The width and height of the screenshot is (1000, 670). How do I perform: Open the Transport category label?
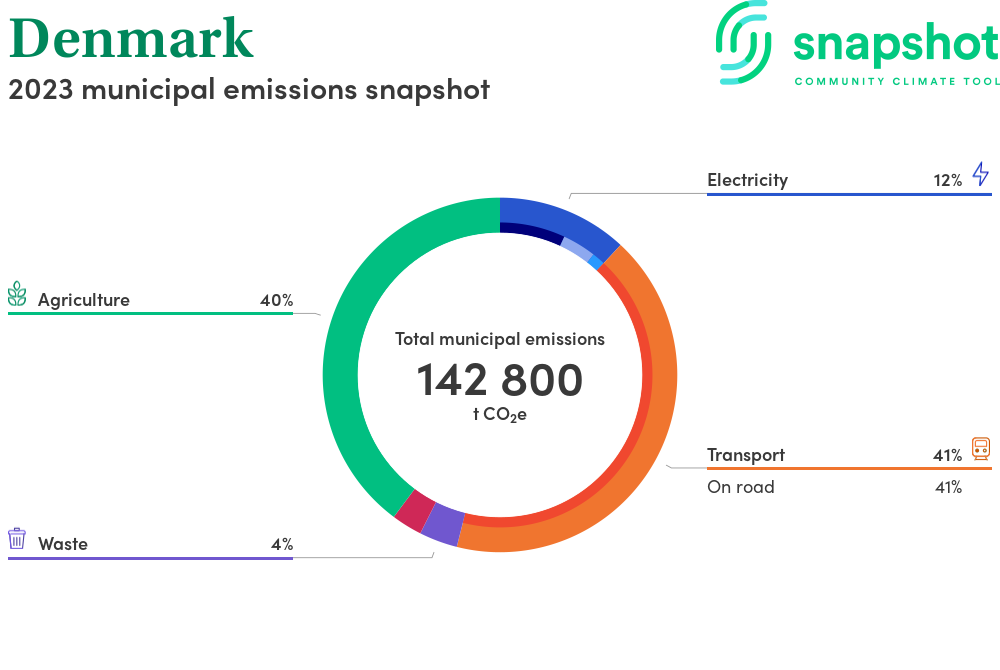[x=746, y=455]
